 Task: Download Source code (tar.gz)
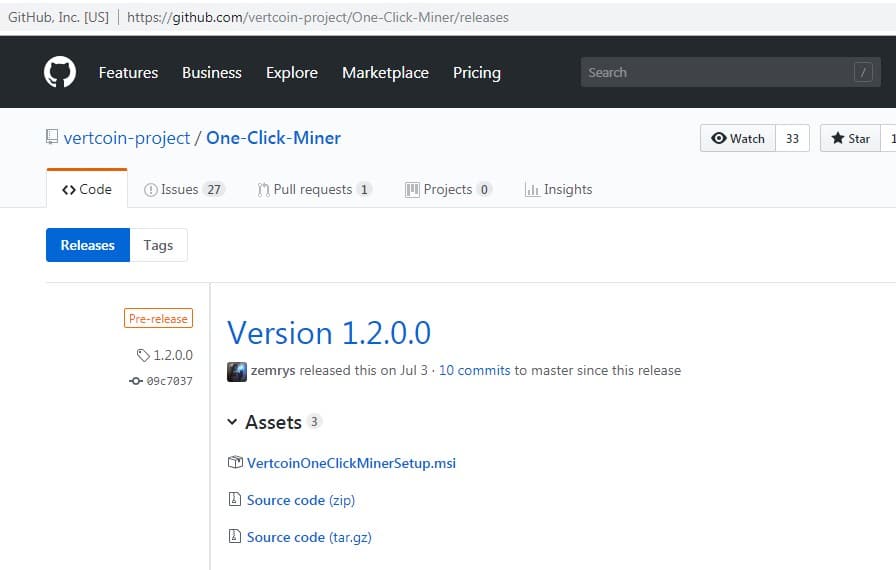point(309,537)
